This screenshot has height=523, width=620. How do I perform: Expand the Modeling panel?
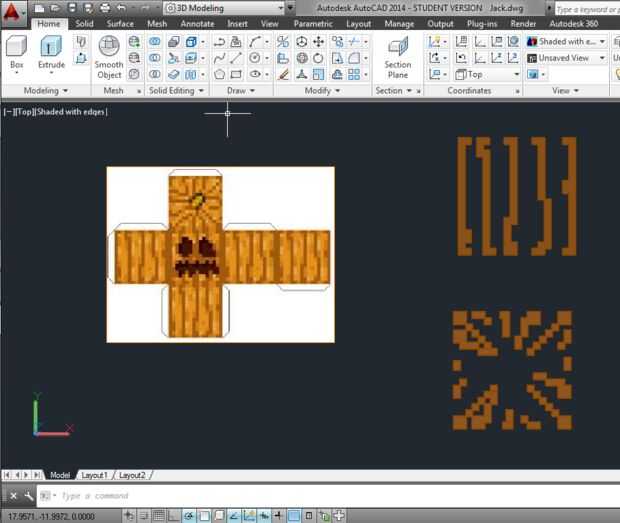click(x=46, y=91)
